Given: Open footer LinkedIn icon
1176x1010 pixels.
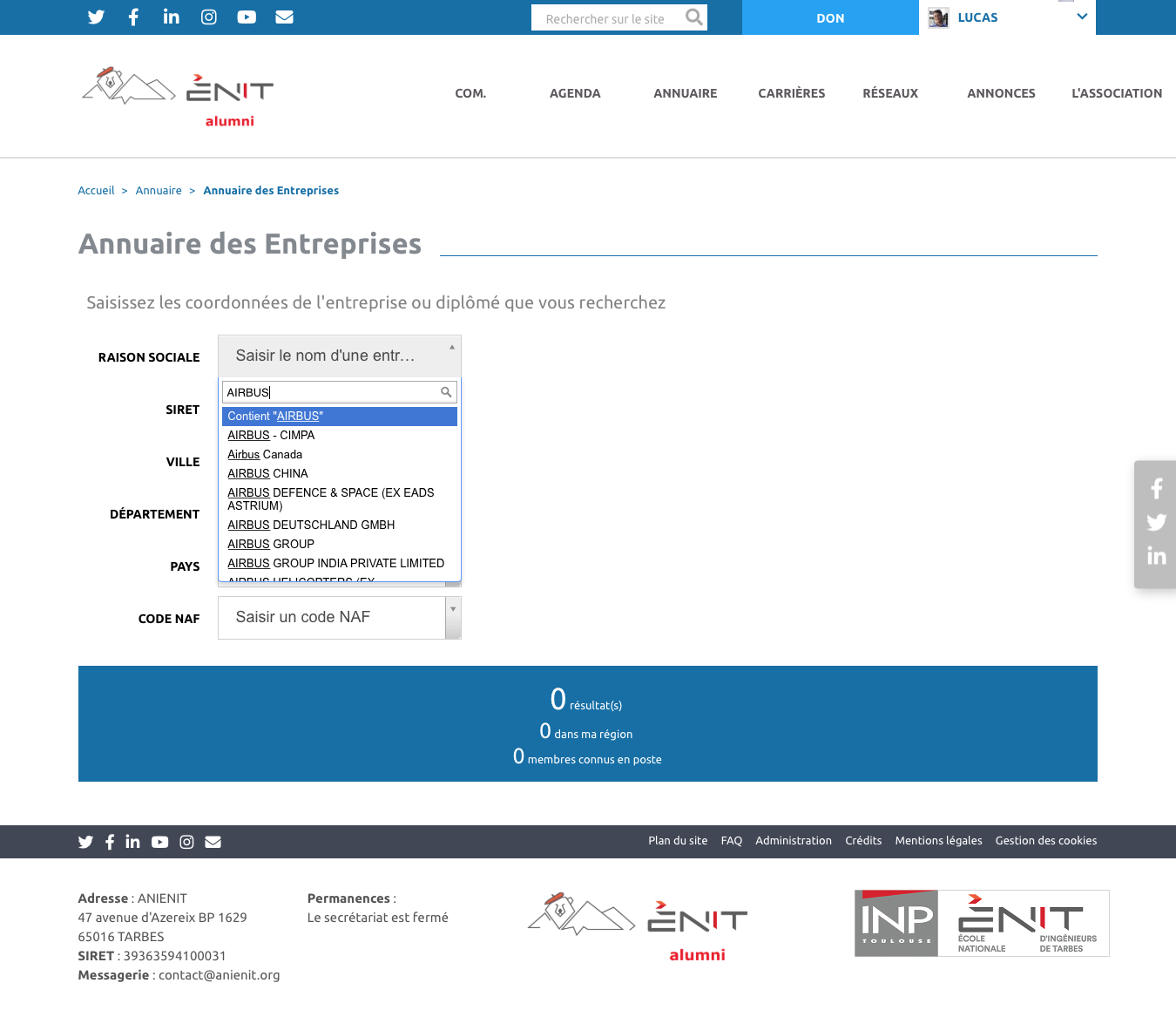Looking at the screenshot, I should coord(132,842).
